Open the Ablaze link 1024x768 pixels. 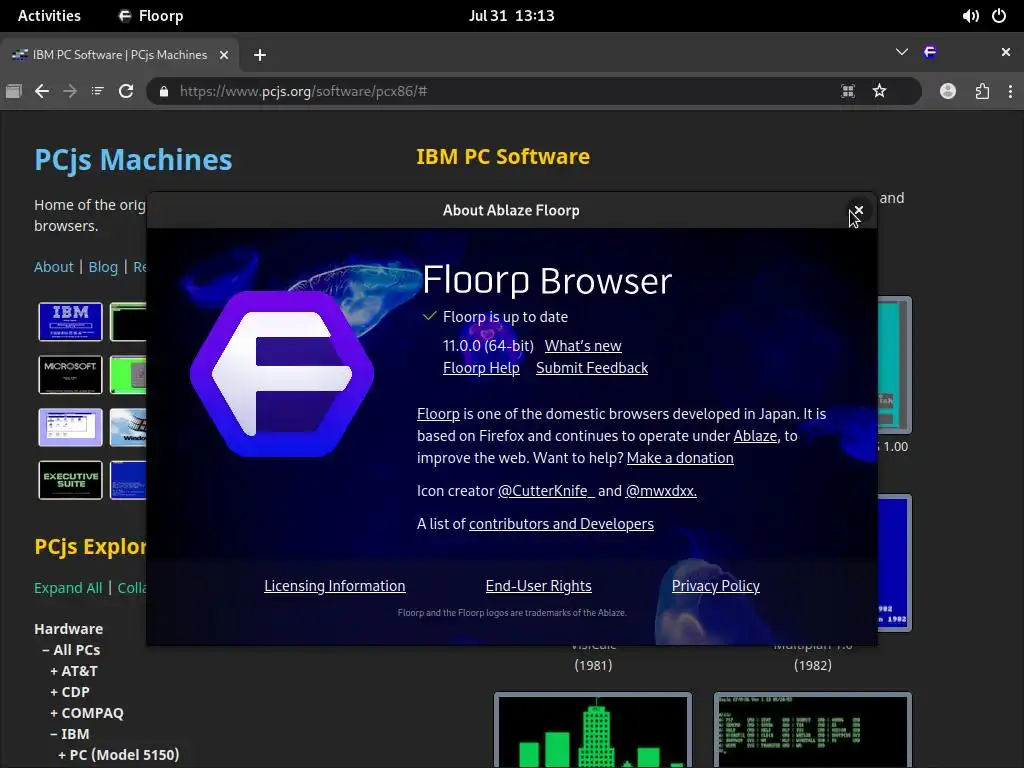[755, 436]
